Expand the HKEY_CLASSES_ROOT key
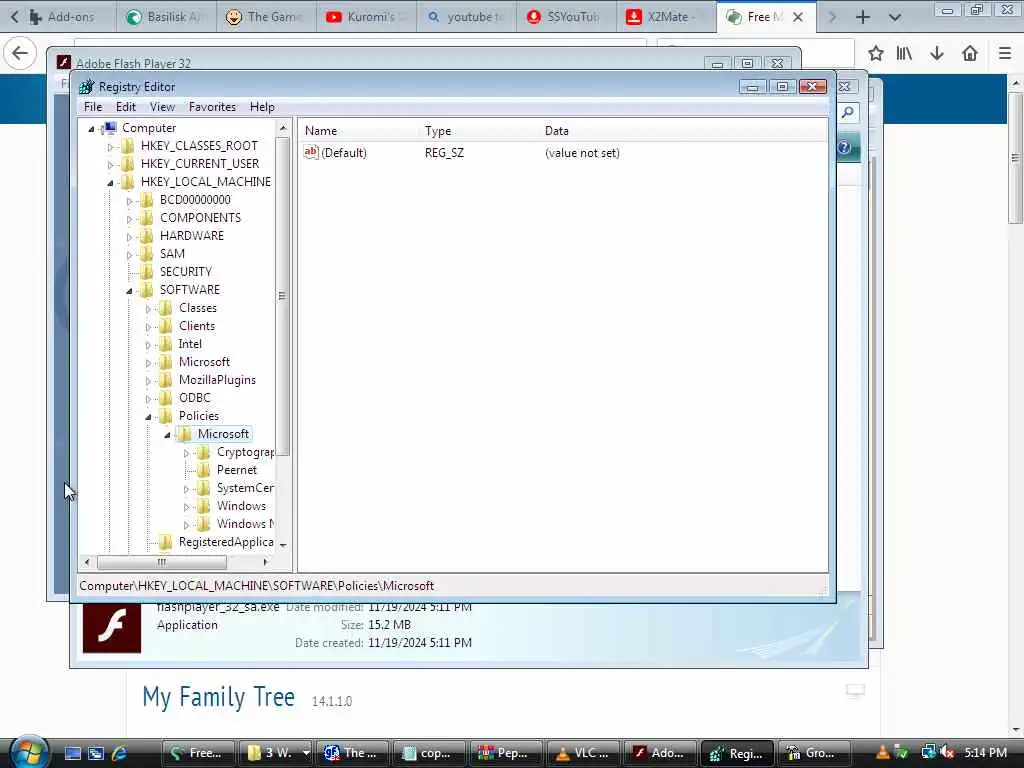This screenshot has width=1024, height=768. (x=110, y=147)
